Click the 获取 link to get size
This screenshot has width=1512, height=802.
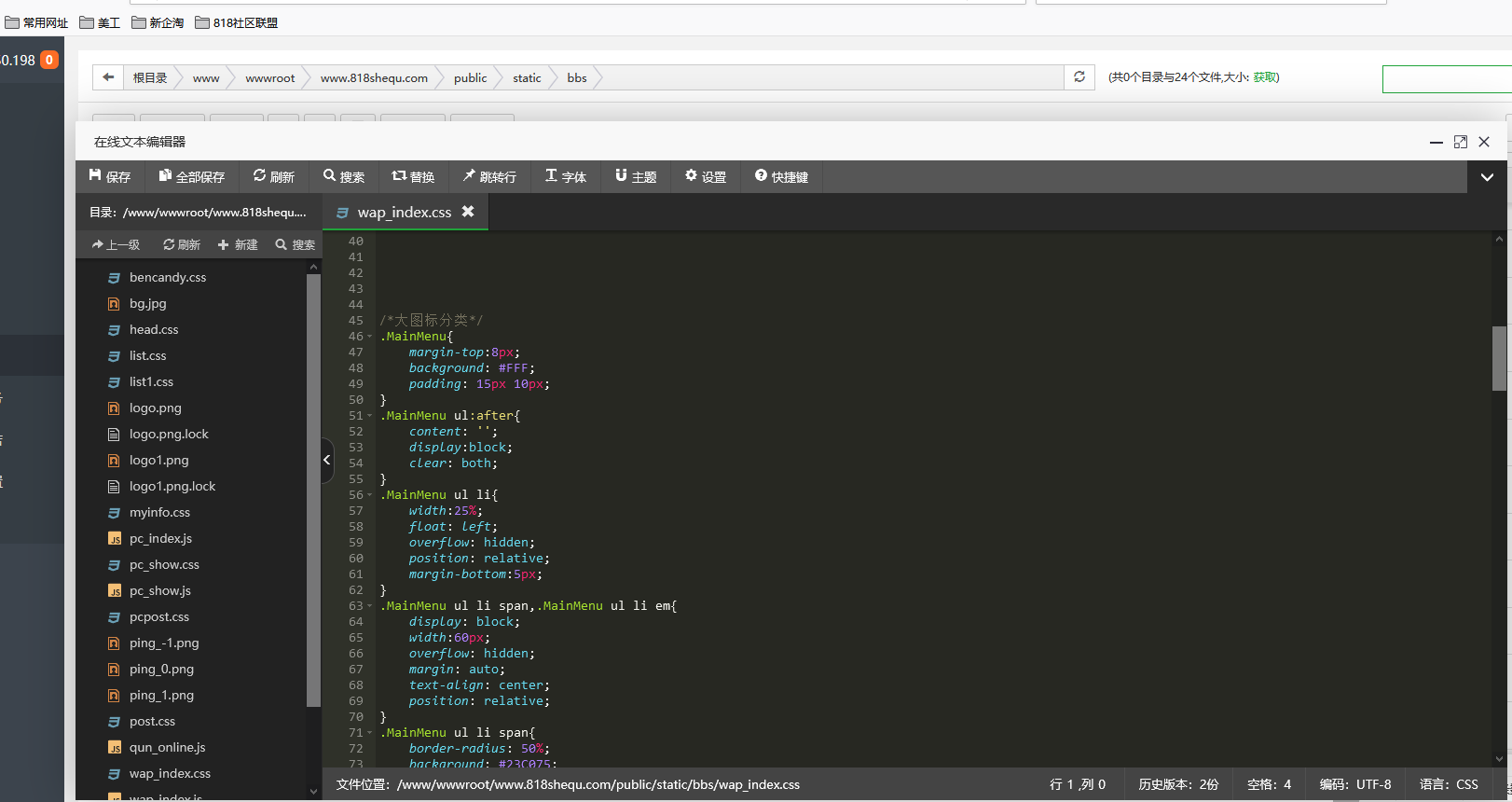(x=1265, y=77)
